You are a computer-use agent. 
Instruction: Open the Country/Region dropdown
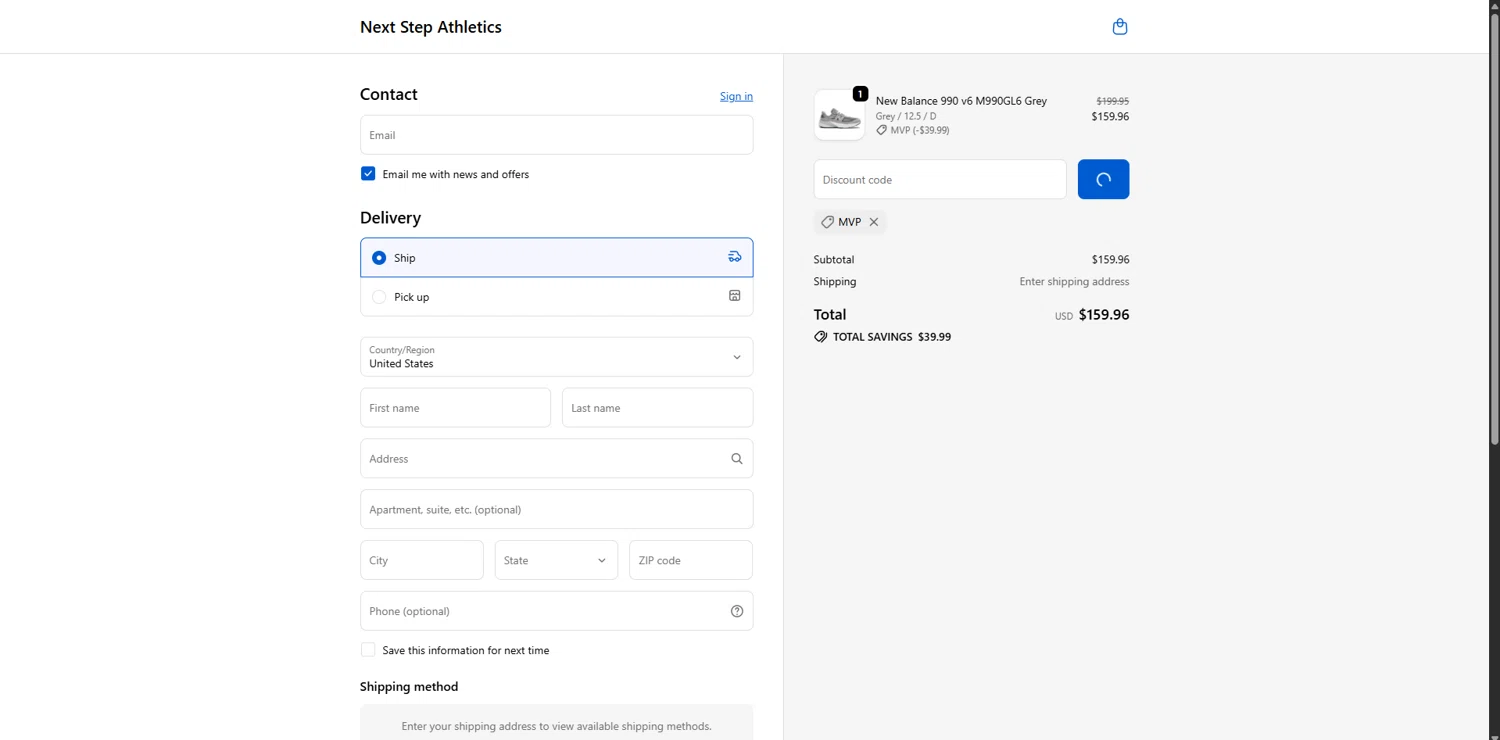click(x=556, y=357)
